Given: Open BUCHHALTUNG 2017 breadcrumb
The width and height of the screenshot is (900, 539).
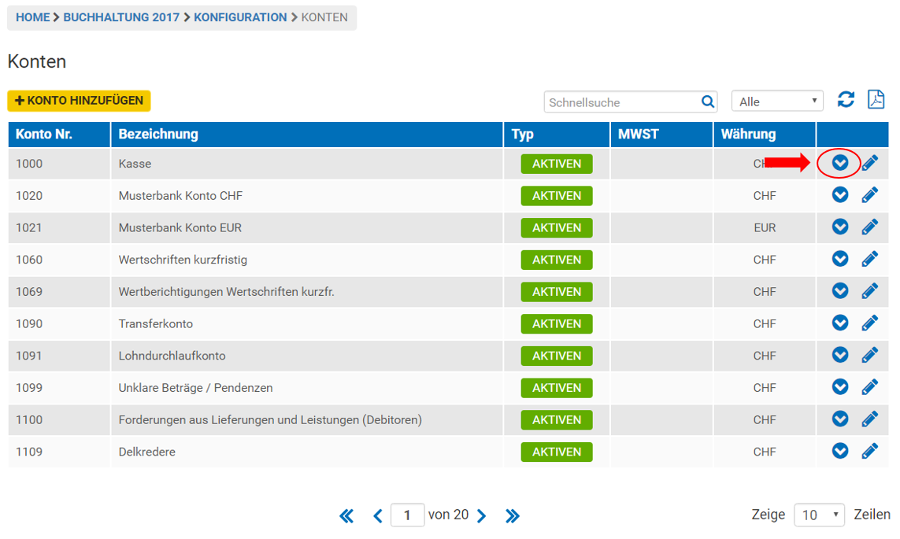Looking at the screenshot, I should (x=121, y=17).
